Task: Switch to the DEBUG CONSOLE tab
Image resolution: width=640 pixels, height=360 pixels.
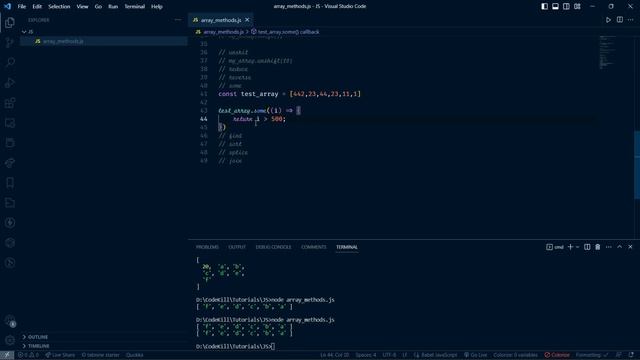Action: point(273,247)
